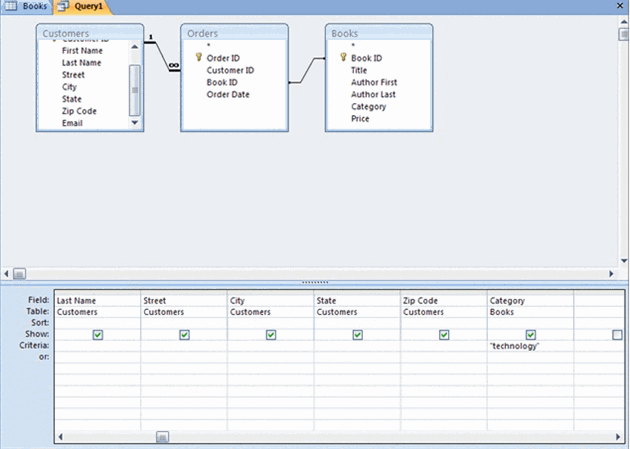The image size is (630, 449).
Task: Click the Customers list scrollbar thumb
Action: pos(135,90)
